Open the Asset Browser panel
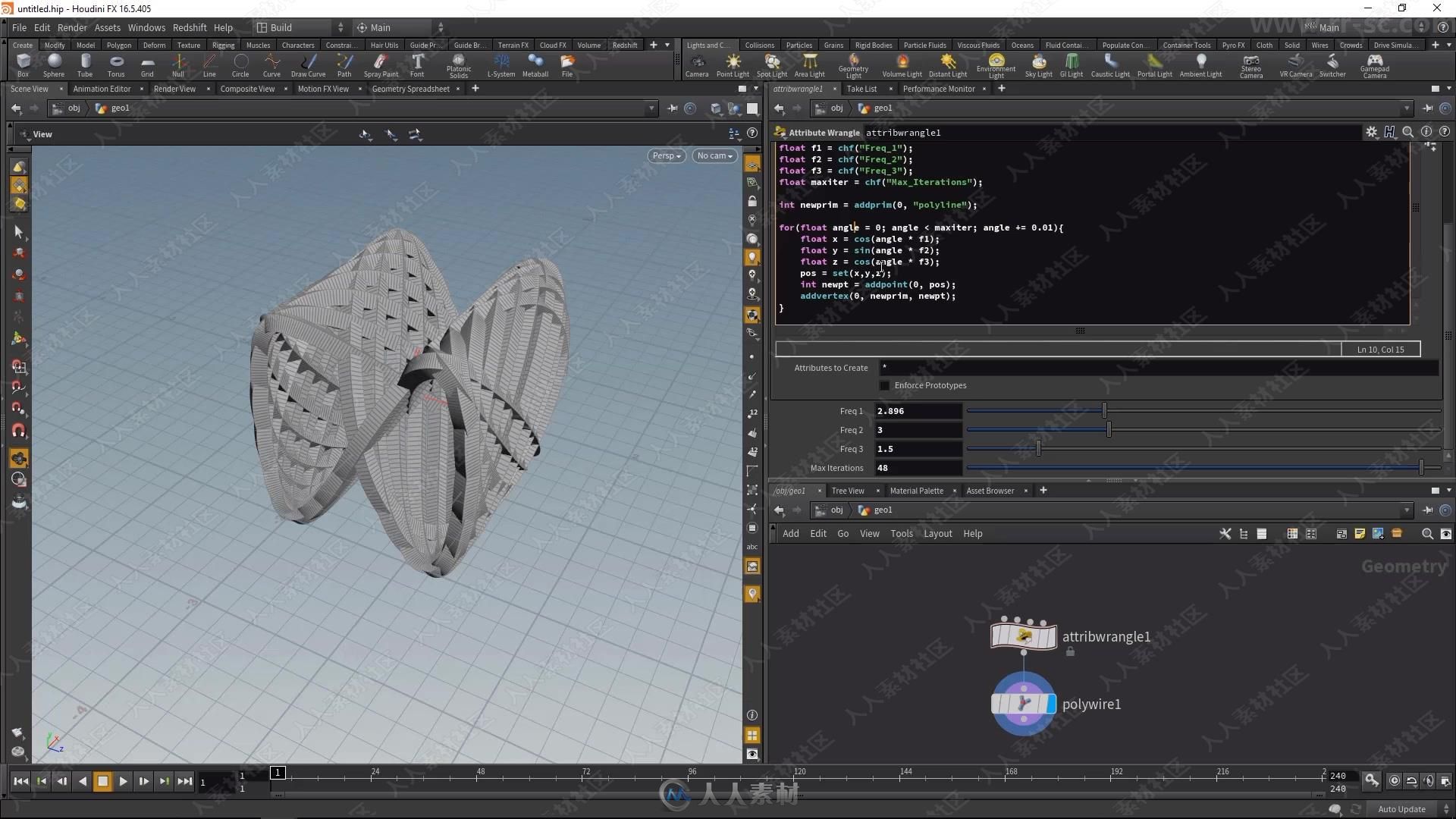The height and width of the screenshot is (819, 1456). coord(990,490)
